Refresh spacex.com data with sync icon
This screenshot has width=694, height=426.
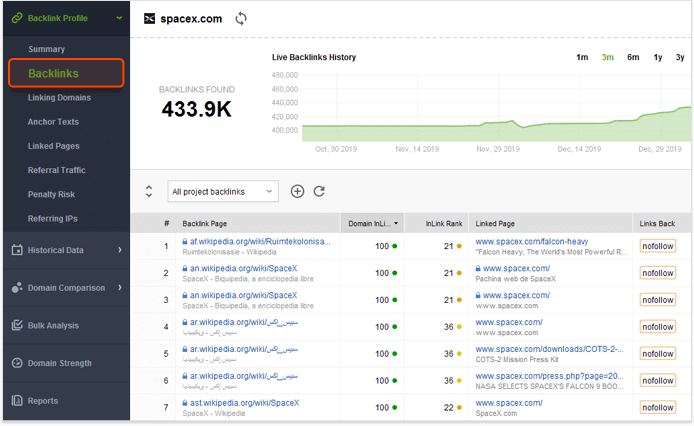point(241,19)
